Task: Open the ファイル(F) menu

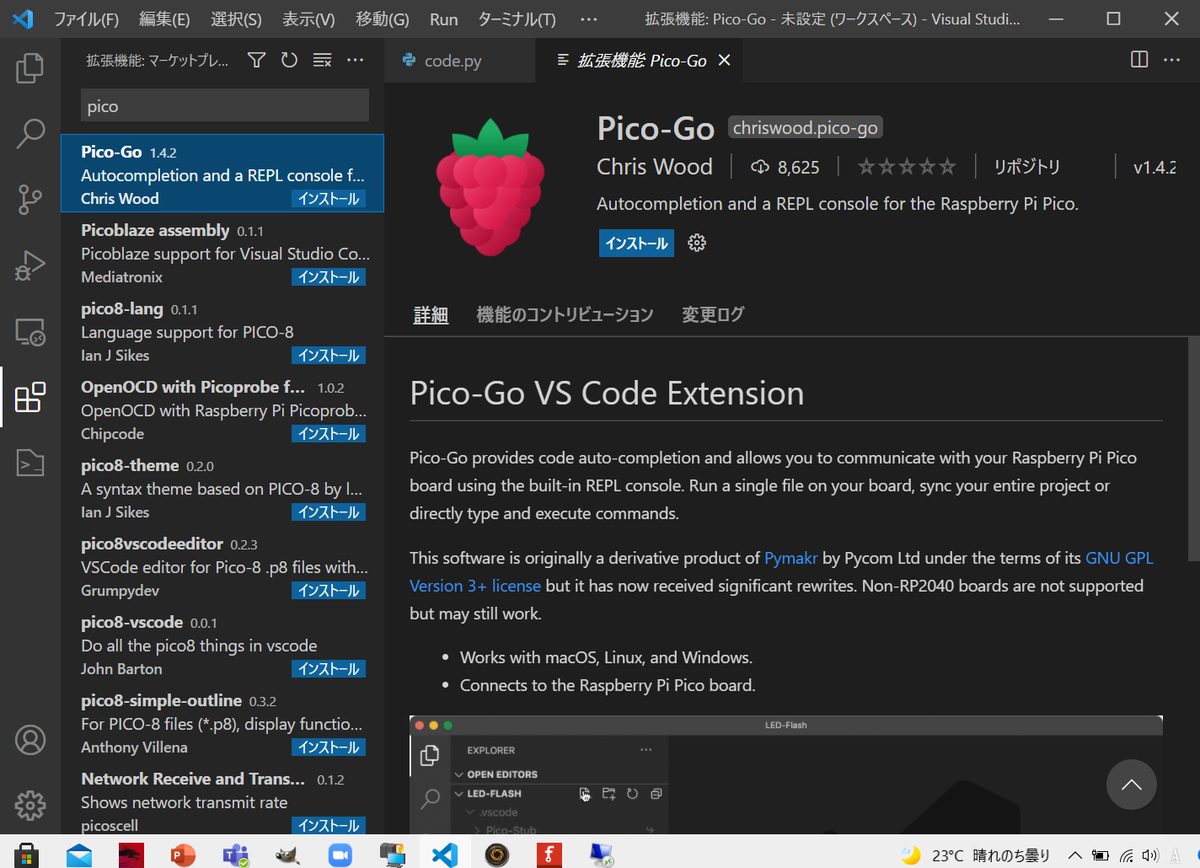Action: coord(86,19)
